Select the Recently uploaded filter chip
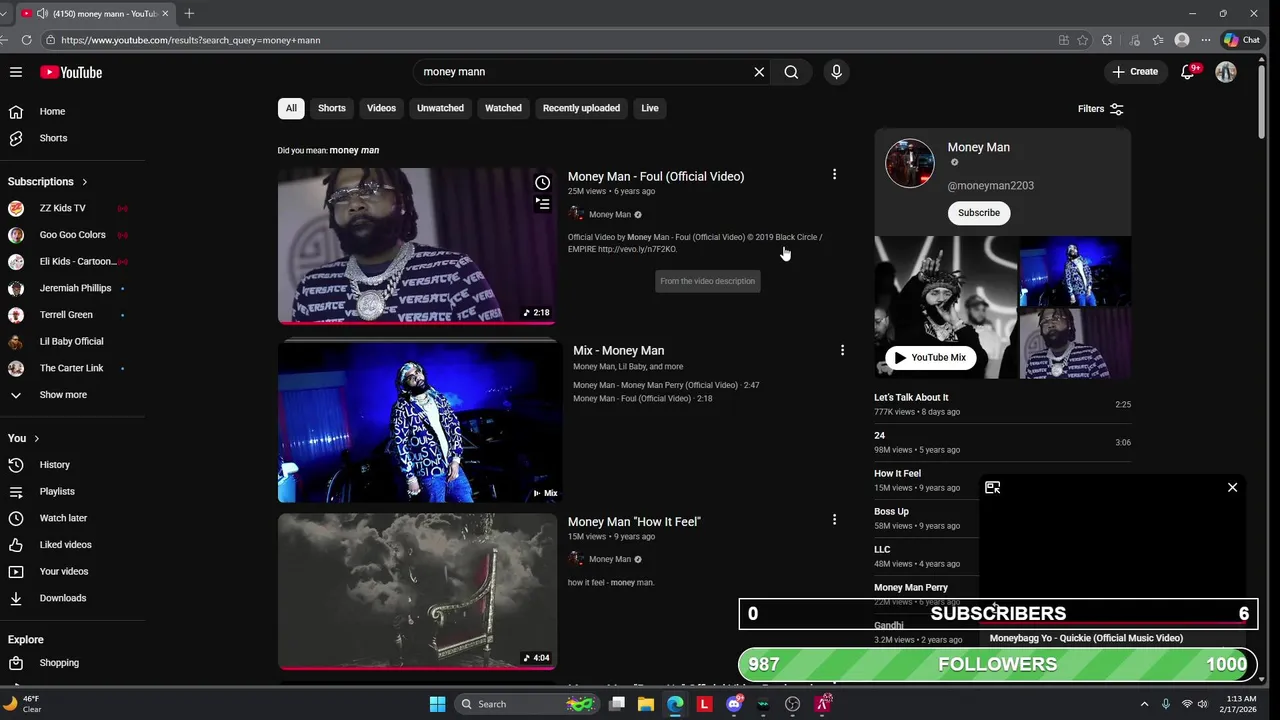The height and width of the screenshot is (720, 1280). 581,108
